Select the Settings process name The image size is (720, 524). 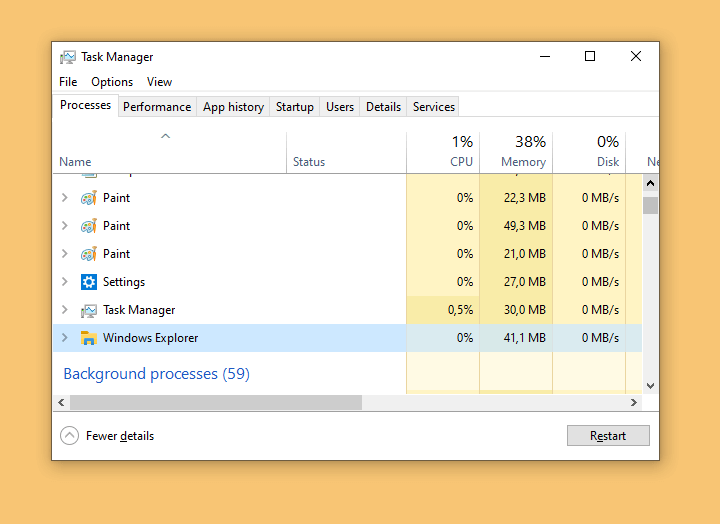tap(124, 282)
